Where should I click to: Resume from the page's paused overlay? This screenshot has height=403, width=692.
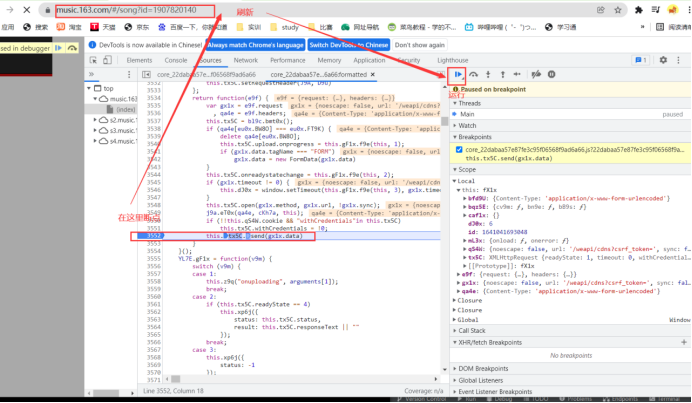pyautogui.click(x=58, y=48)
